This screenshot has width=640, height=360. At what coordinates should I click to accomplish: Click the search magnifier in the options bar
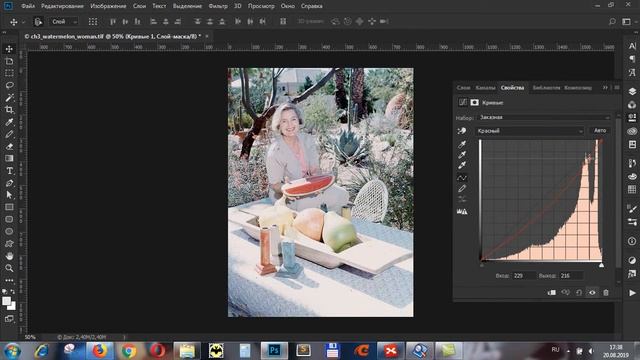point(612,21)
